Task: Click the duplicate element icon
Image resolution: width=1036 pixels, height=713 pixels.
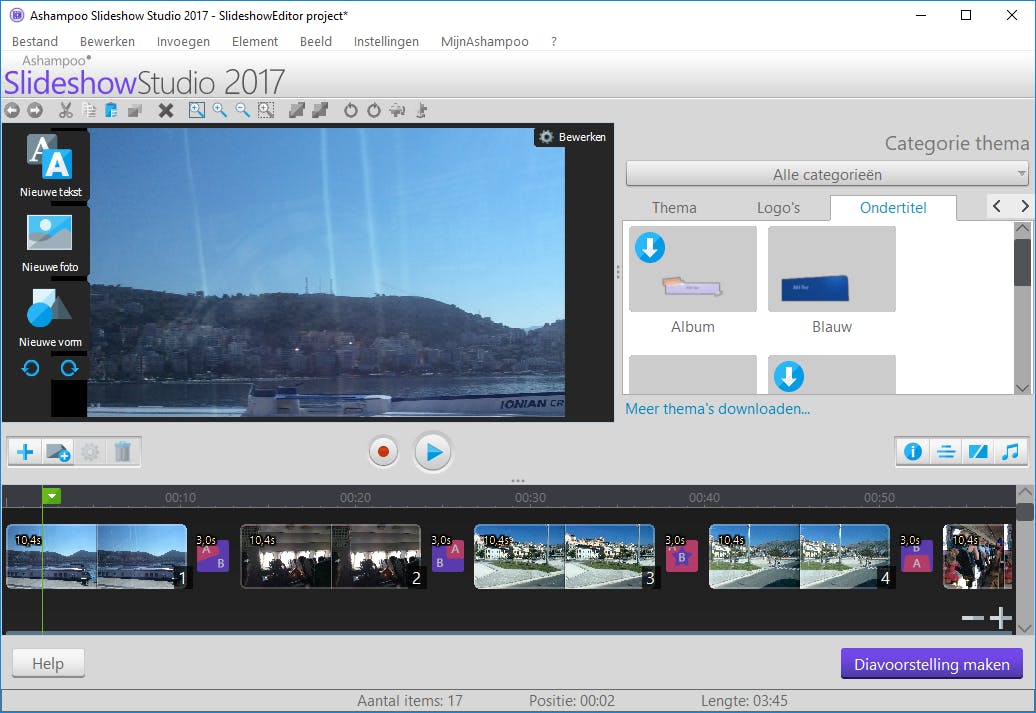Action: pyautogui.click(x=135, y=110)
